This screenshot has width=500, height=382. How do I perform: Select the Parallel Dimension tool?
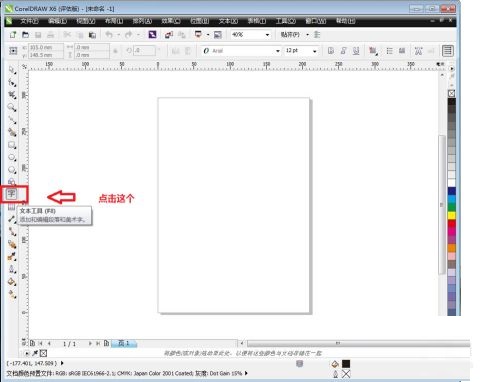pyautogui.click(x=12, y=219)
